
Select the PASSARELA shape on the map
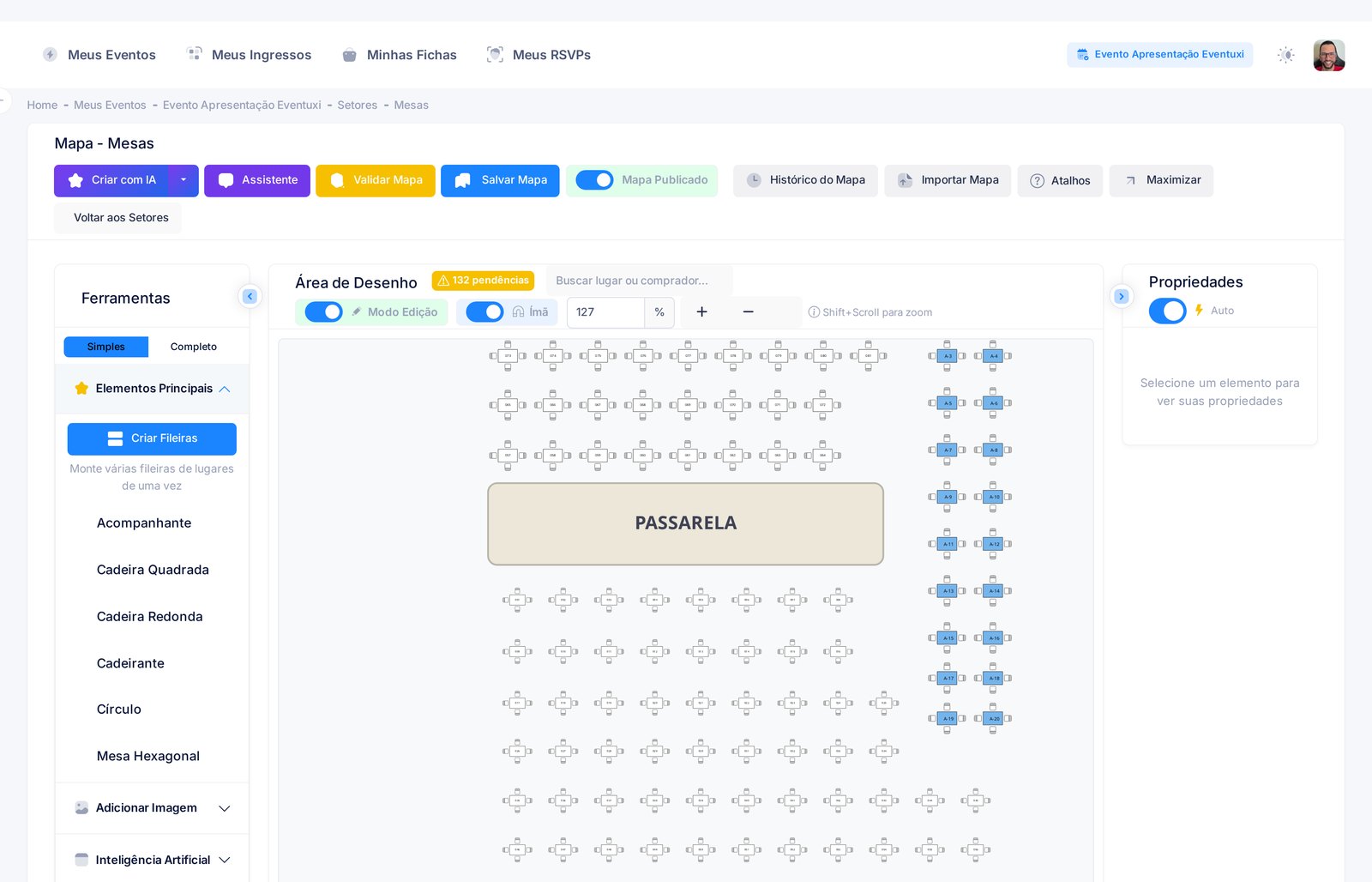[685, 523]
